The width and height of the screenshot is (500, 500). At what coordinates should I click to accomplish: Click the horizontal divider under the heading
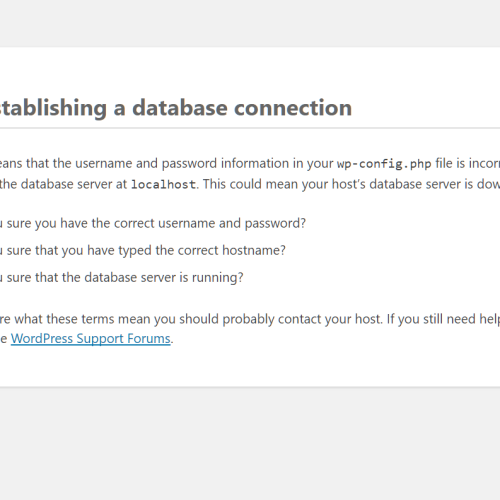250,128
